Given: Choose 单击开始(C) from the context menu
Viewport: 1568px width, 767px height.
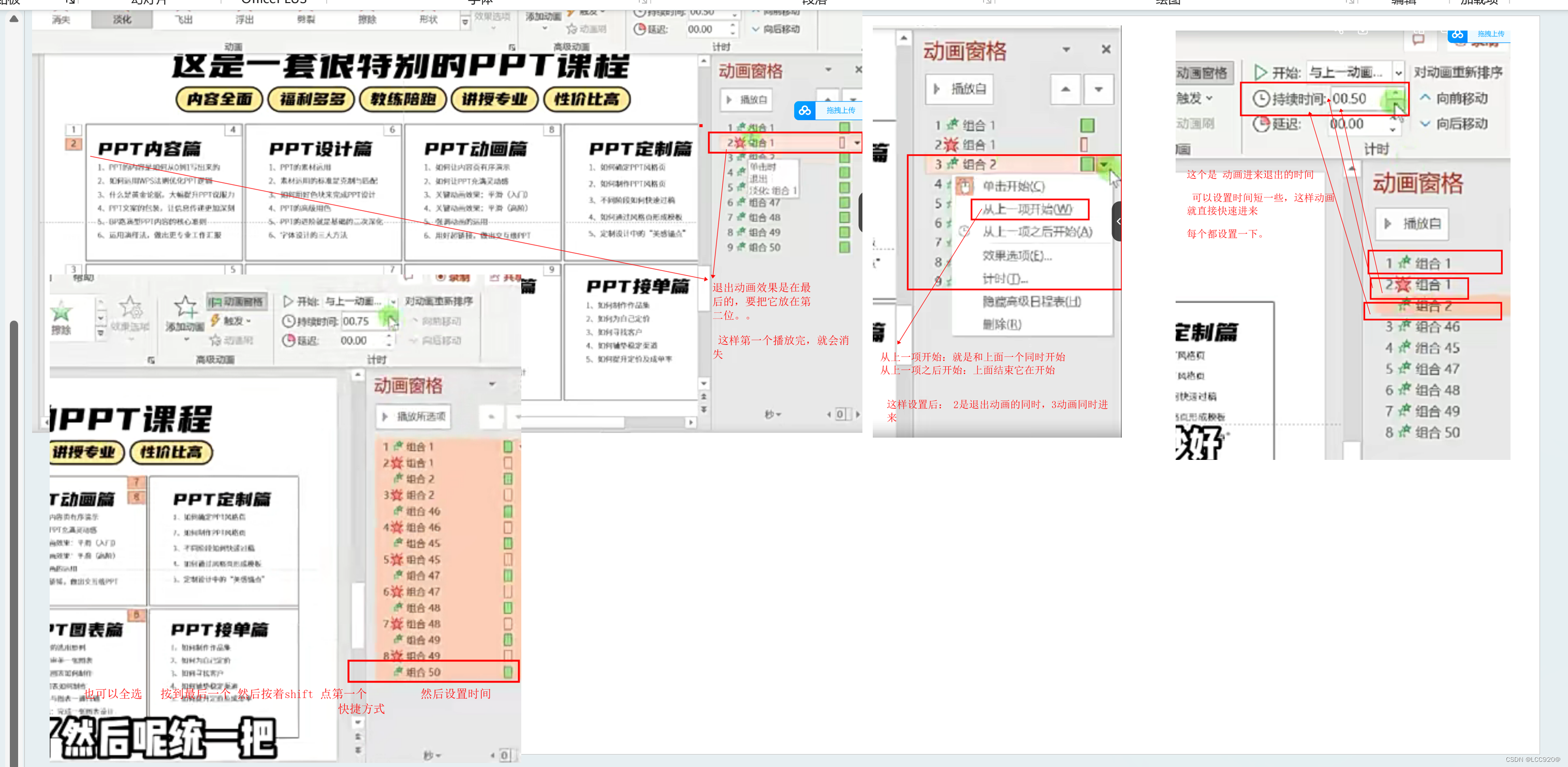Looking at the screenshot, I should click(x=1013, y=186).
